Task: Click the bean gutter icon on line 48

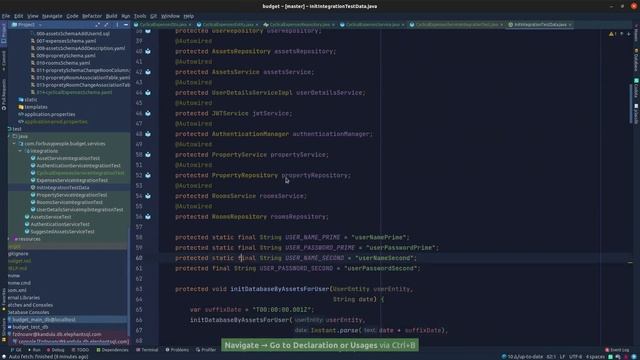Action: tap(148, 134)
